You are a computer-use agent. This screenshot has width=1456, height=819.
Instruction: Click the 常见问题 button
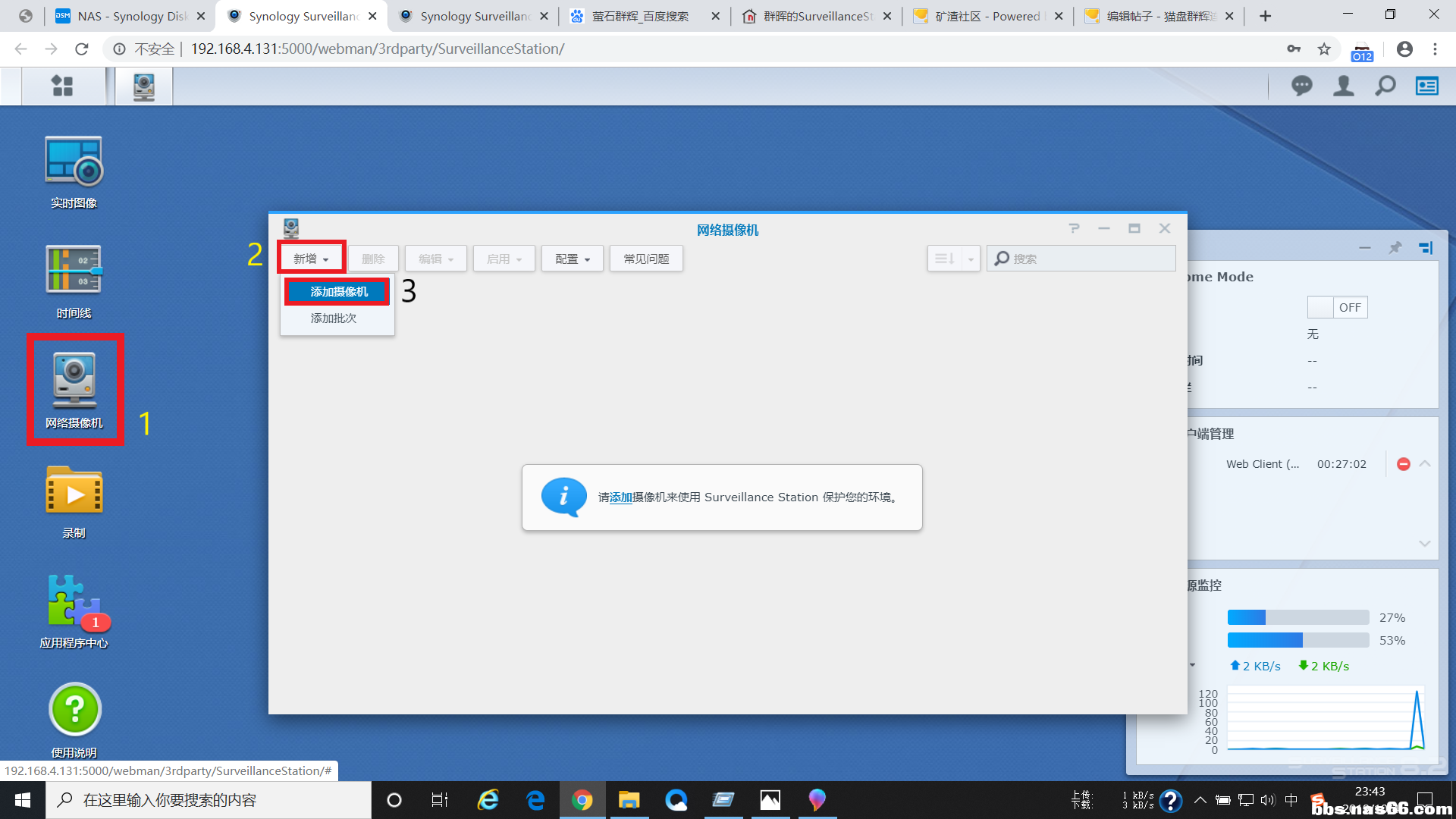pos(646,259)
